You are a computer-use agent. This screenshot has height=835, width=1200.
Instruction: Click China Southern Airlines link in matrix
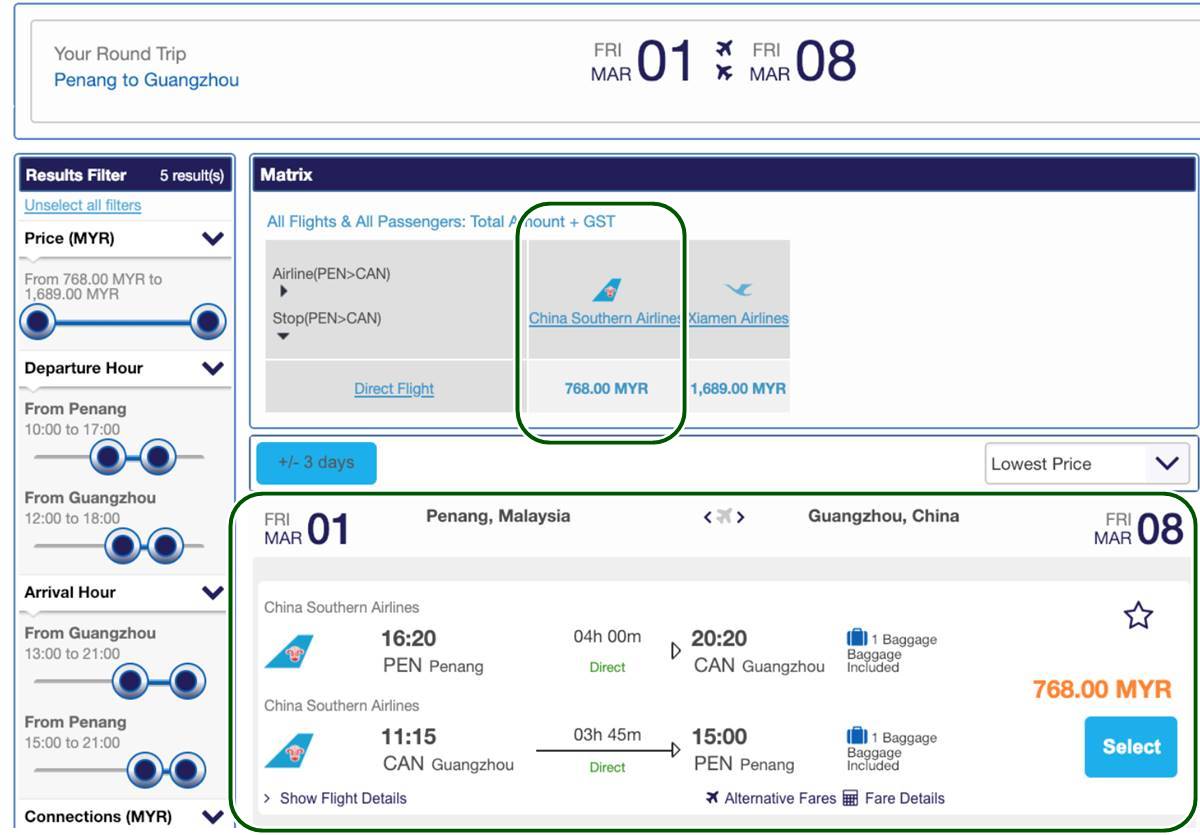pyautogui.click(x=605, y=318)
